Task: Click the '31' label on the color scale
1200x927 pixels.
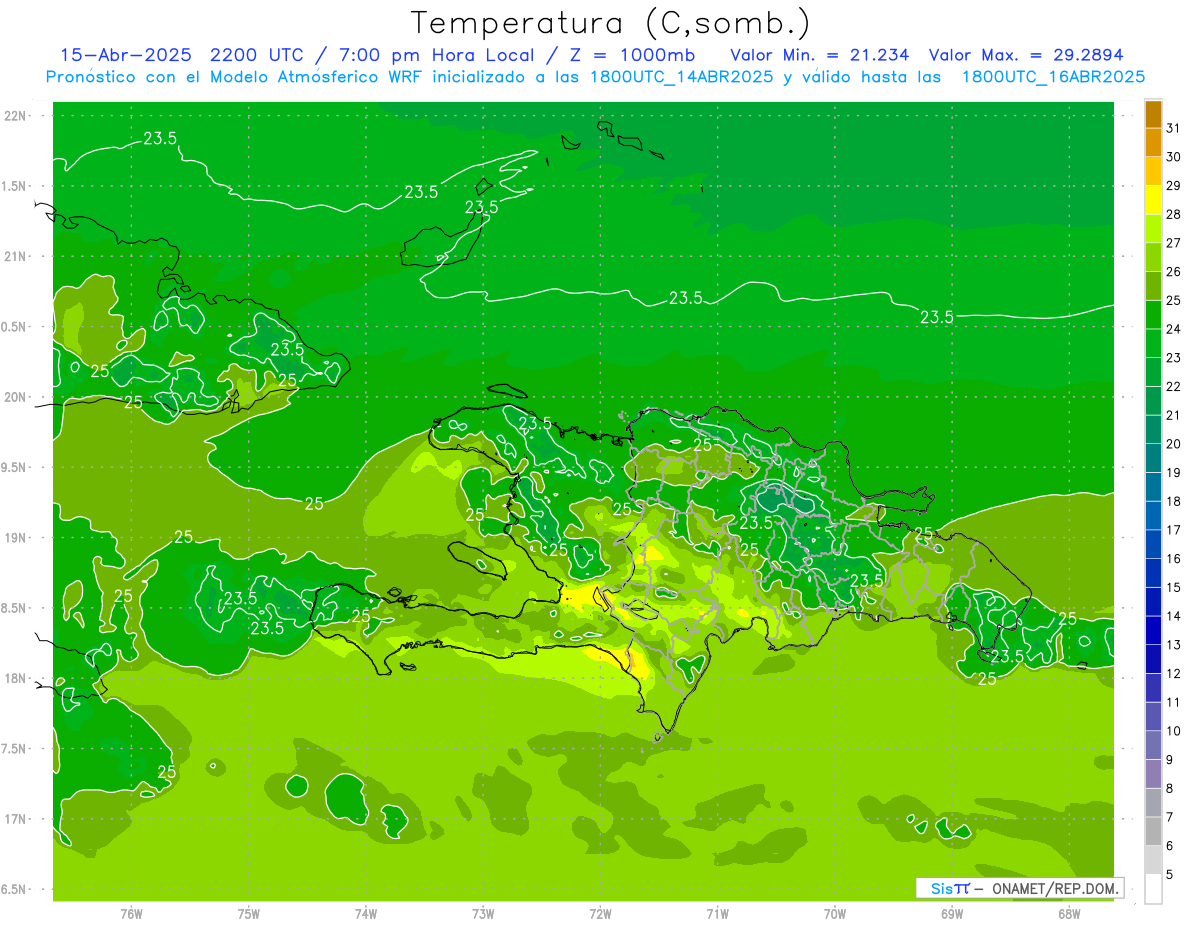Action: pos(1174,128)
